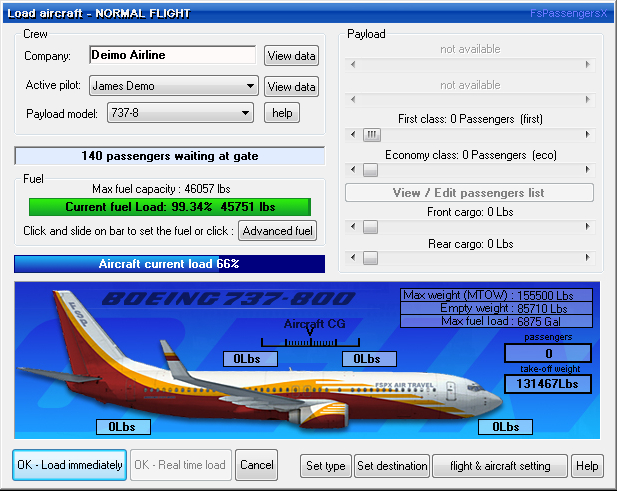Screen dimensions: 617x491
Task: Open Advanced fuel settings
Action: [277, 231]
